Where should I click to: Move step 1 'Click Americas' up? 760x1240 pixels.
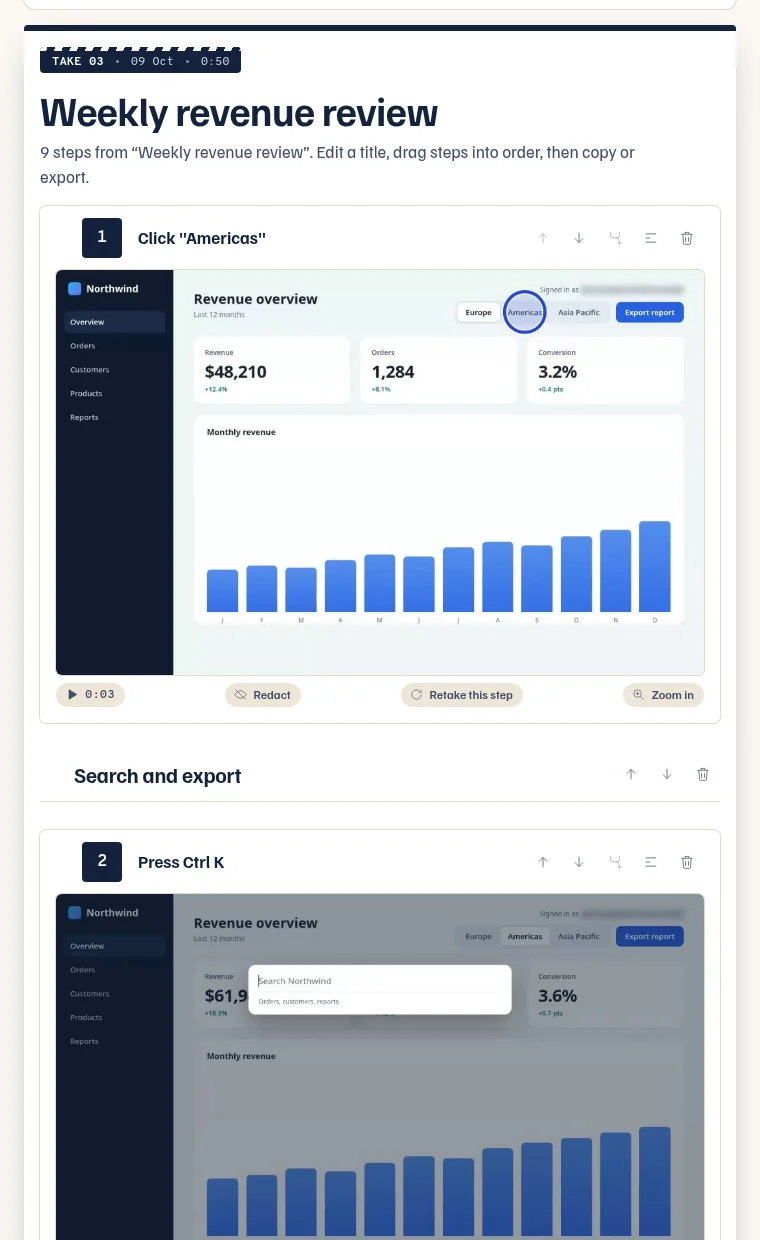(x=543, y=238)
